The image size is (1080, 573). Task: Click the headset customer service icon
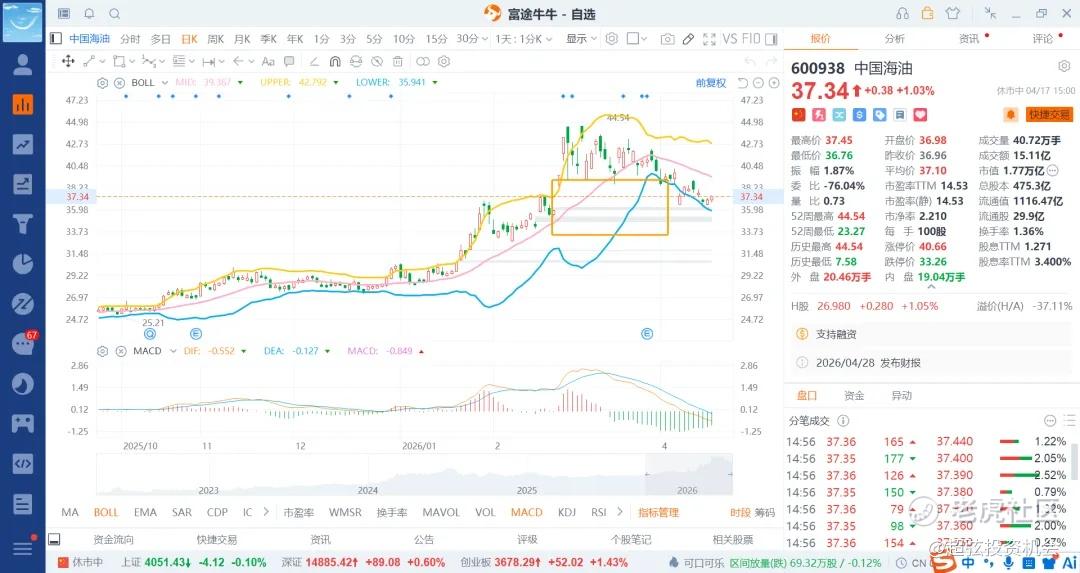tap(903, 13)
